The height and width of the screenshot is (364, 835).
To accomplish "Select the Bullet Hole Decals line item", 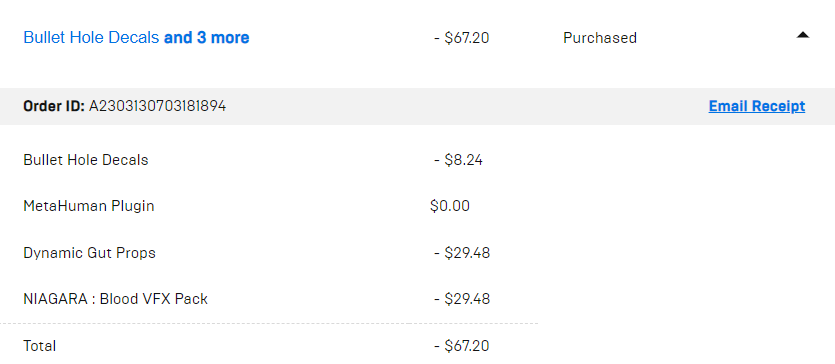I will point(86,160).
